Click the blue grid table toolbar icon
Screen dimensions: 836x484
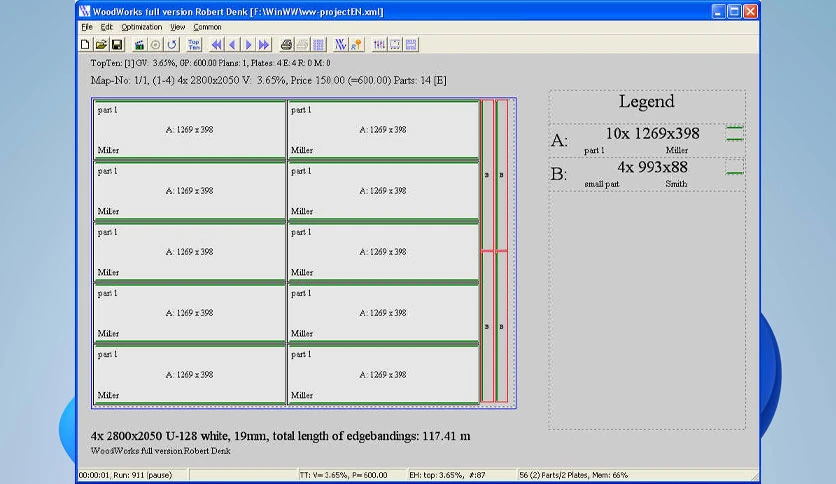(319, 45)
